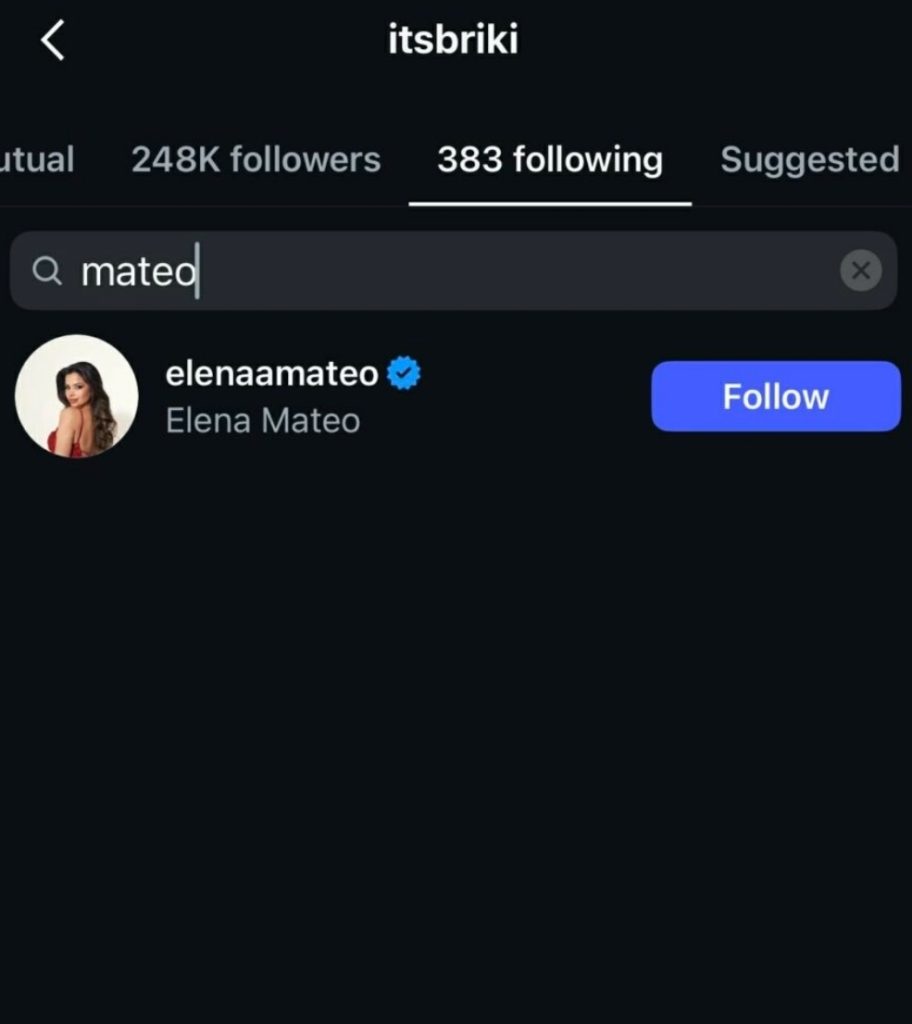
Task: Switch to the Suggested tab
Action: 810,160
